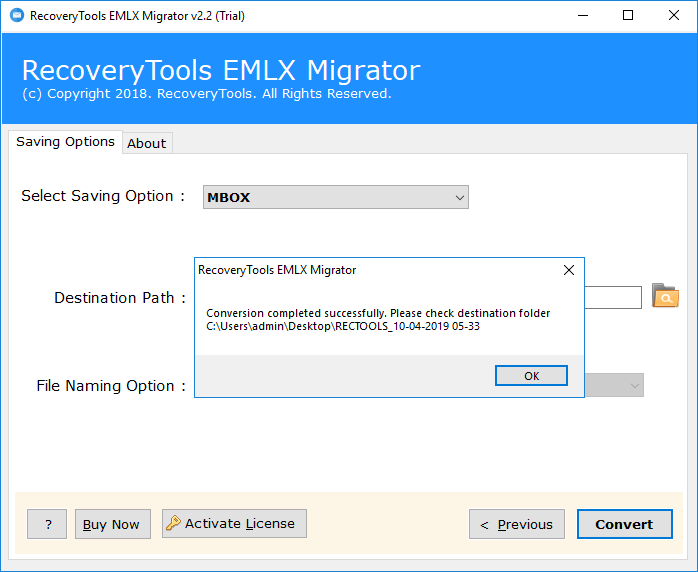
Task: Switch to the About tab
Action: 147,143
